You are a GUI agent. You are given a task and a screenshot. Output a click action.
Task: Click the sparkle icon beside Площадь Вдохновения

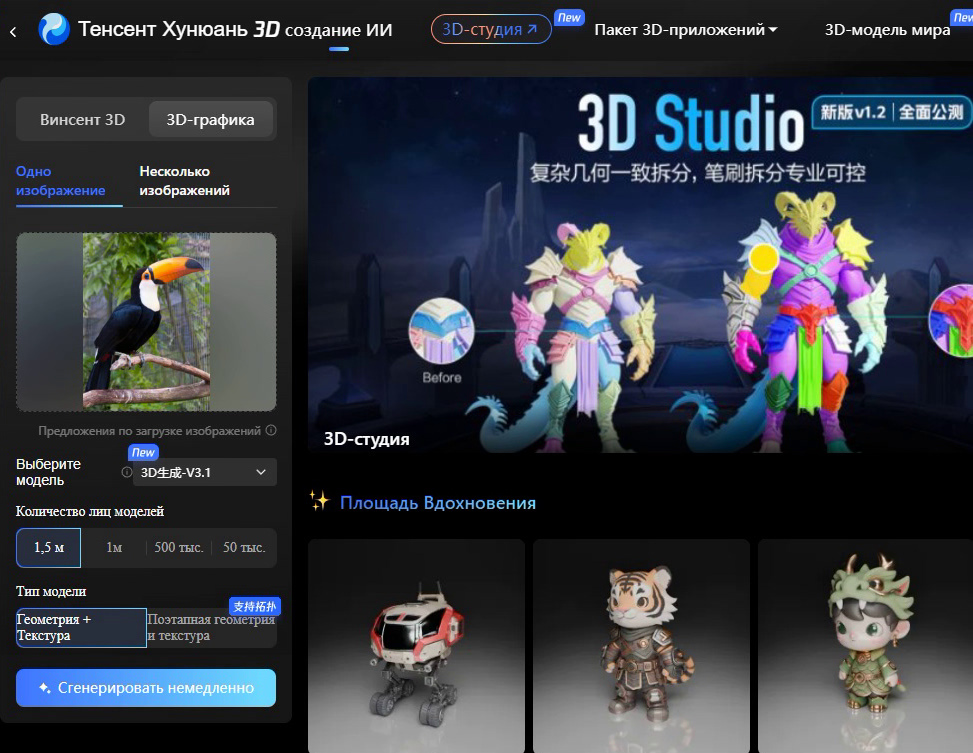click(320, 501)
